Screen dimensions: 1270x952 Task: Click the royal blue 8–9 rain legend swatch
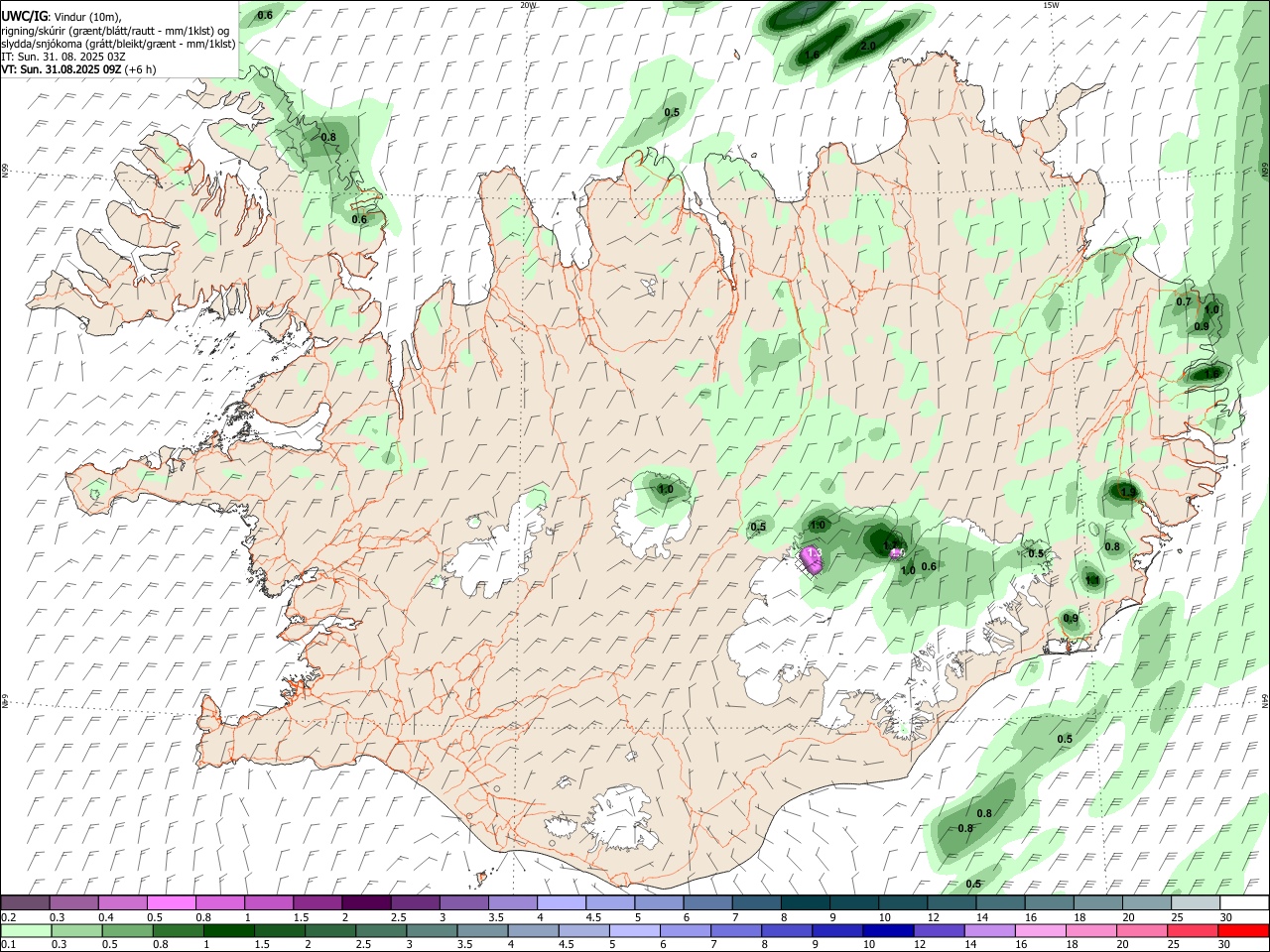pos(787,930)
